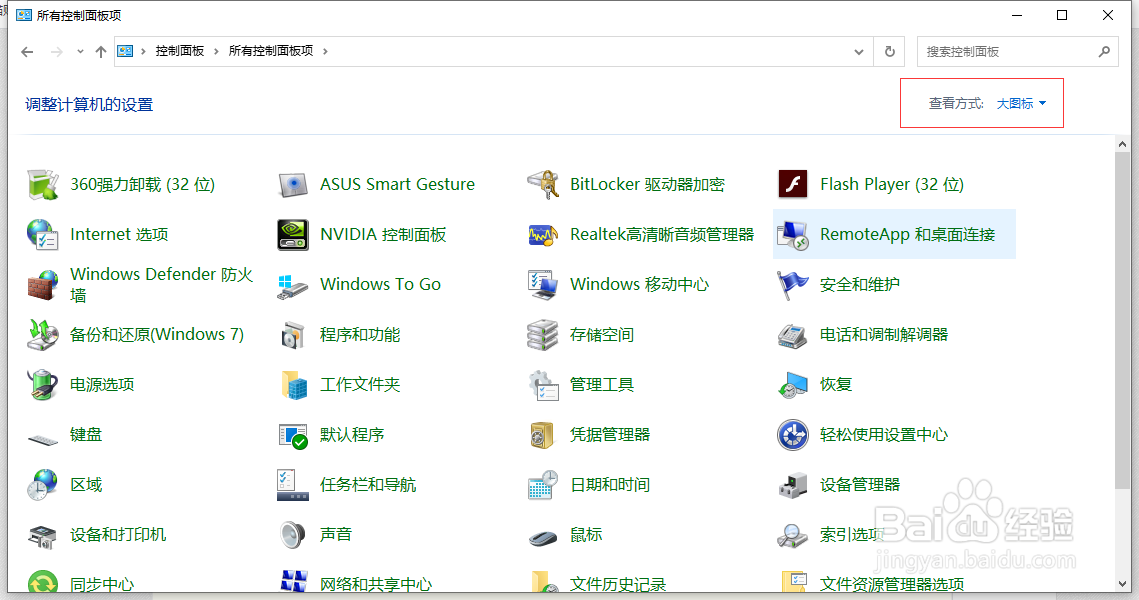Click the search magnifier icon
The width and height of the screenshot is (1139, 600).
pos(1104,52)
